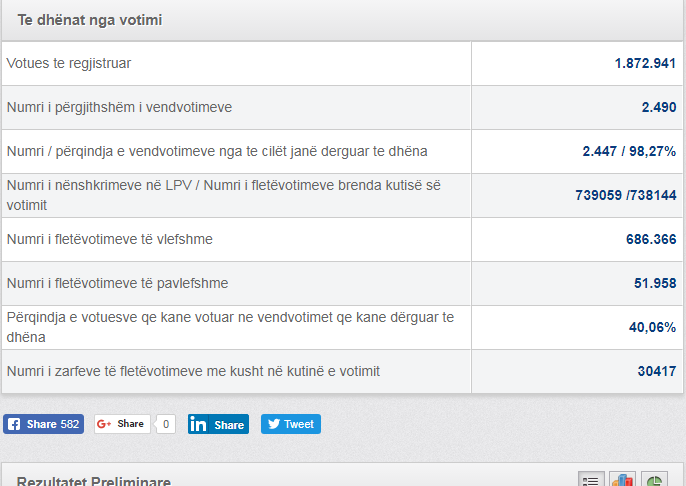Share page via Google+ Share button
This screenshot has width=686, height=486.
point(122,424)
